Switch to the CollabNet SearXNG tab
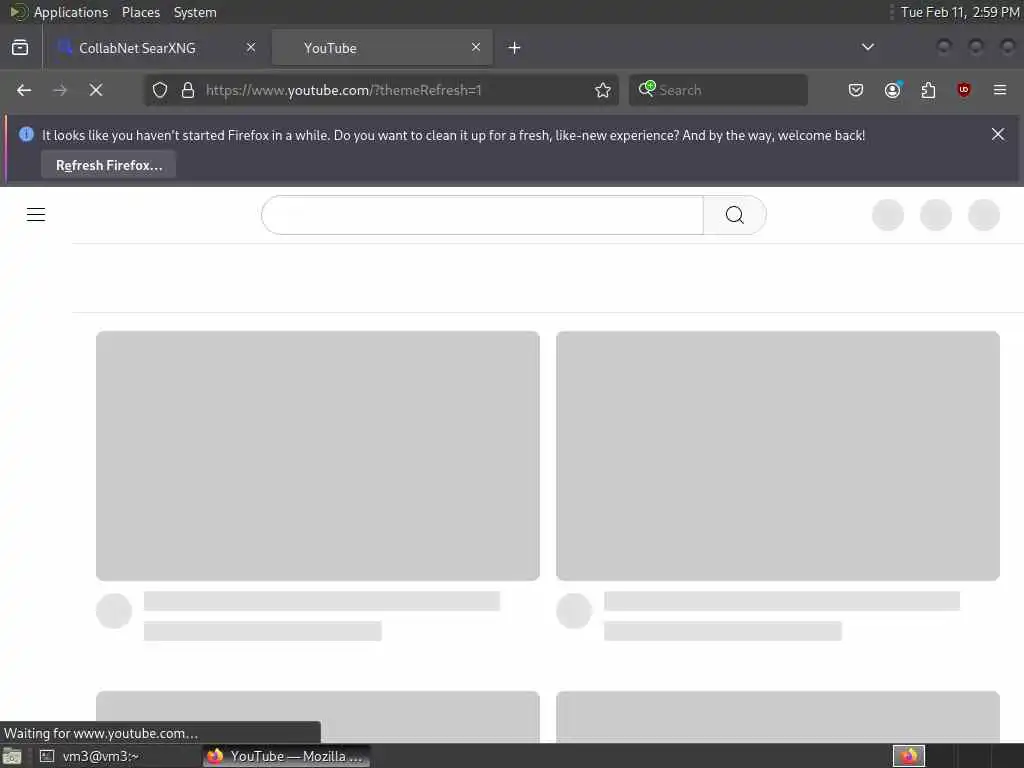This screenshot has height=768, width=1024. click(x=156, y=48)
